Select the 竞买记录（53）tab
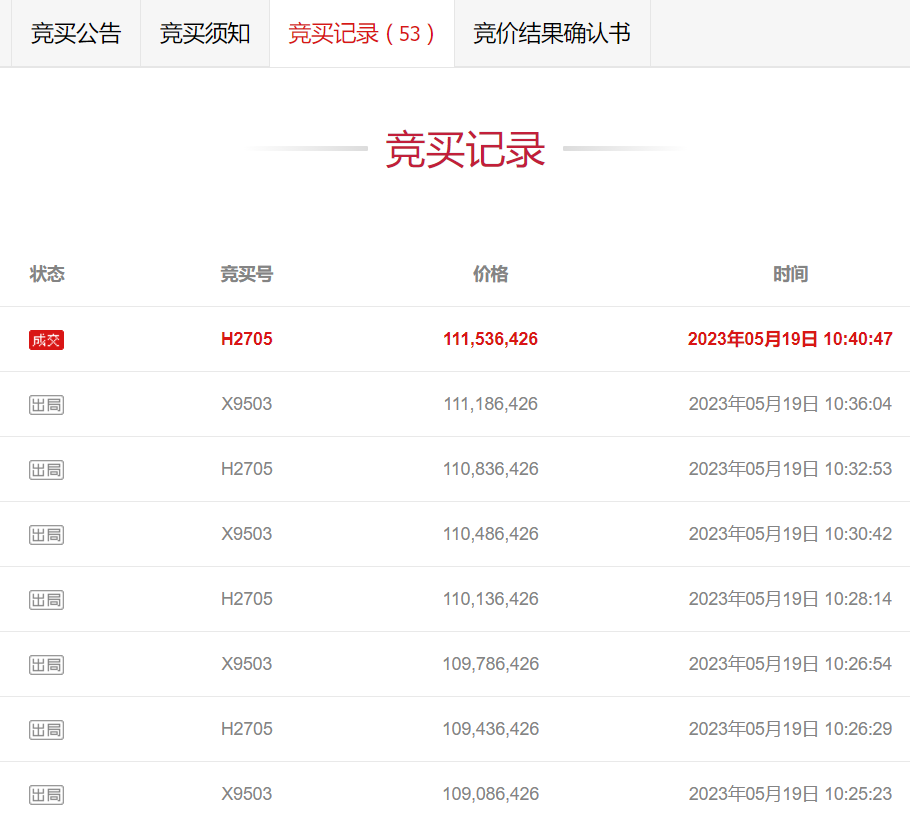 [x=361, y=33]
